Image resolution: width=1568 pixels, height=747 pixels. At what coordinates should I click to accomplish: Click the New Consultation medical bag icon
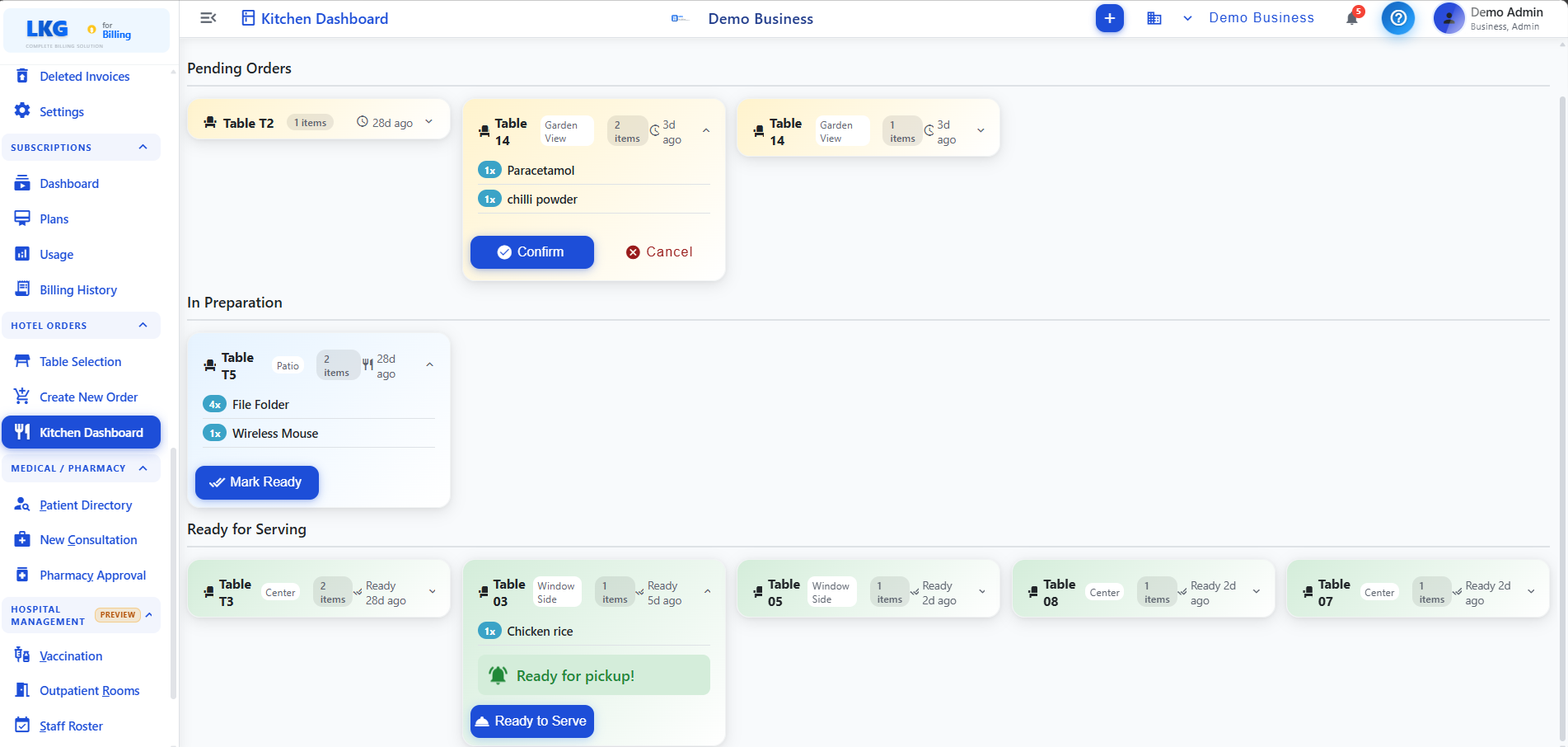click(x=22, y=539)
